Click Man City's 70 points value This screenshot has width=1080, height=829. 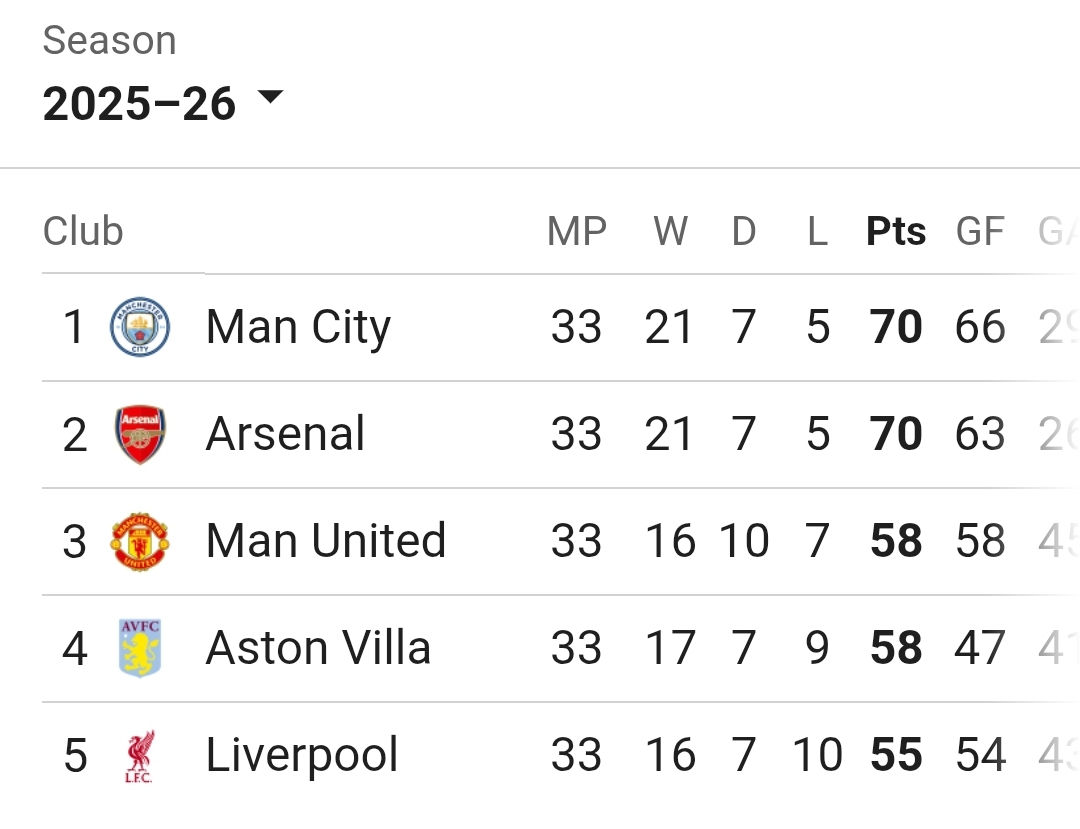click(x=896, y=328)
